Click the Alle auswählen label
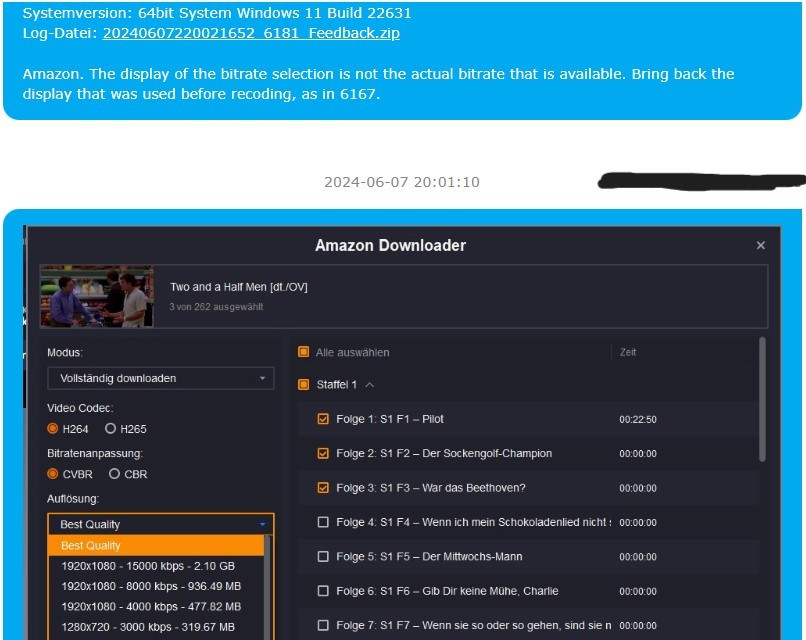This screenshot has height=640, width=806. pos(353,353)
